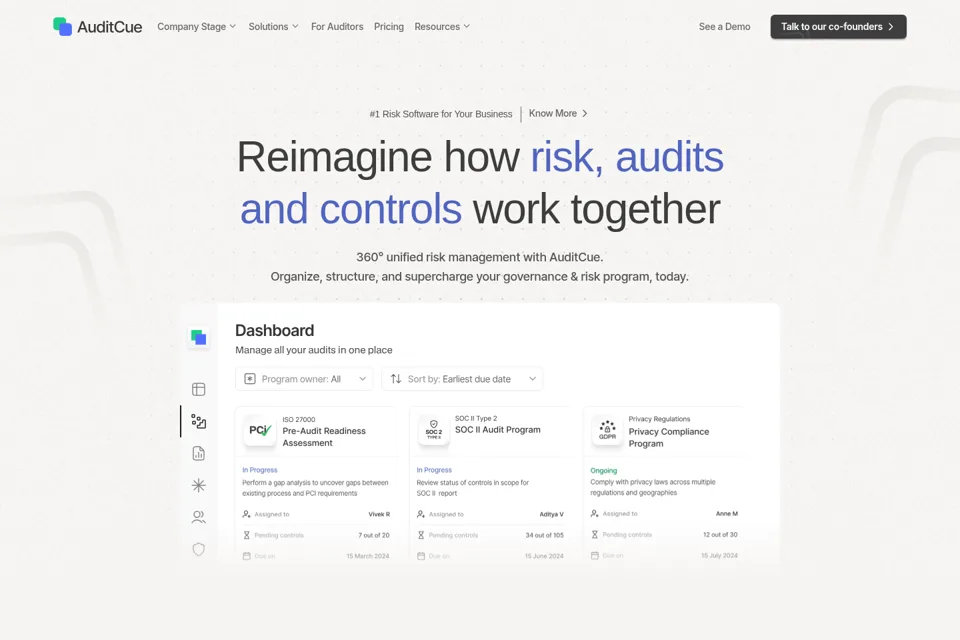This screenshot has width=960, height=640.
Task: Click calendar icon on Privacy Compliance card
Action: click(594, 555)
